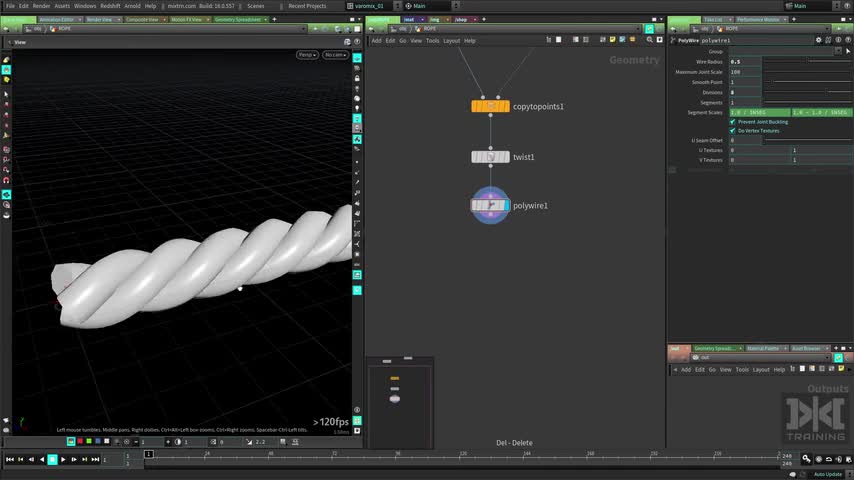Click the viewport lock camera icon
Viewport: 854px width, 480px height.
click(x=357, y=78)
